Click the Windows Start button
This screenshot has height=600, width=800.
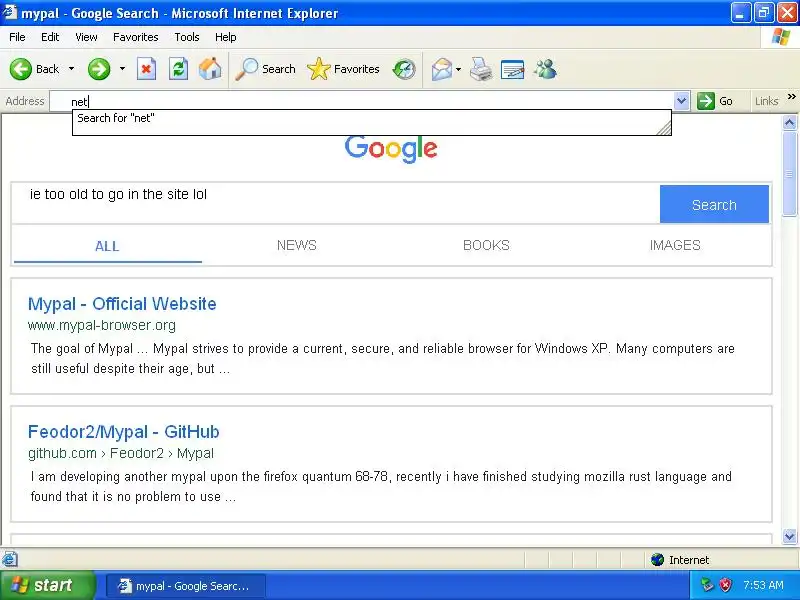click(48, 585)
